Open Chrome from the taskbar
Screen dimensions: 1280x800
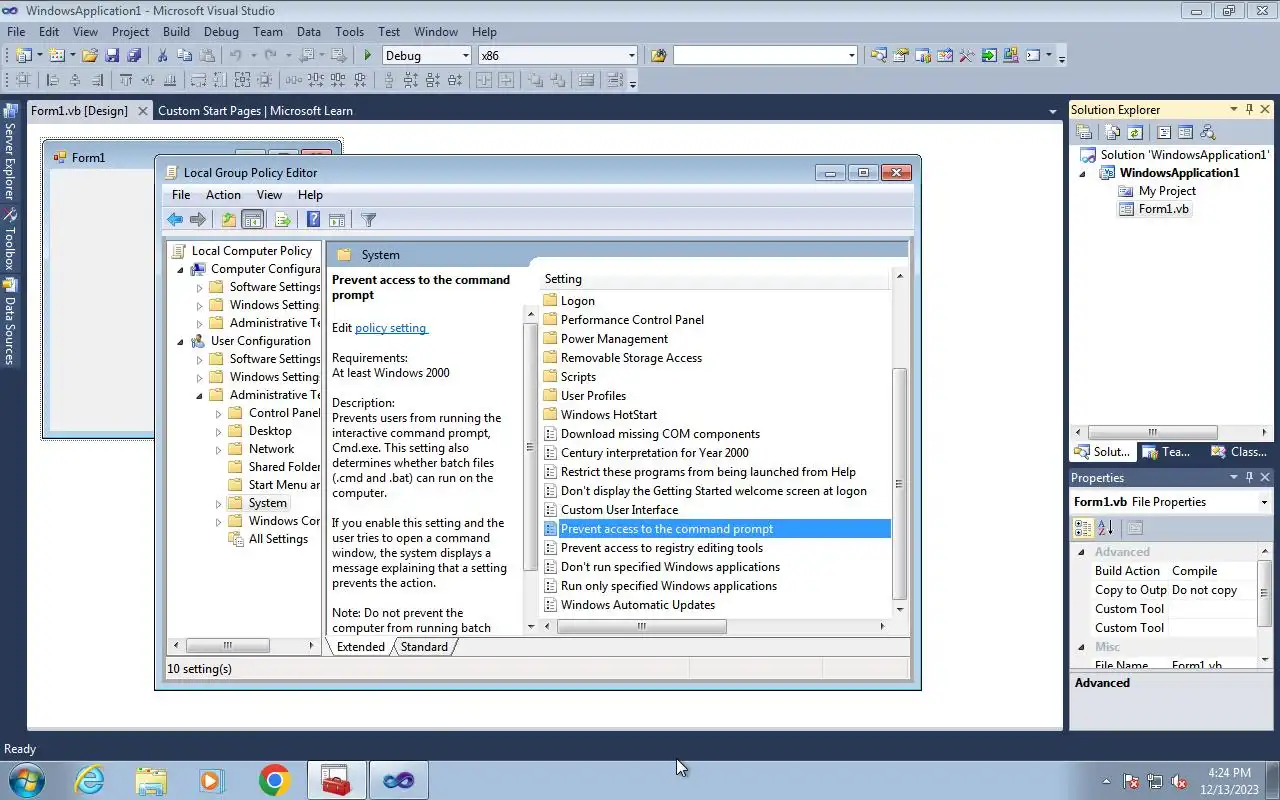point(274,780)
